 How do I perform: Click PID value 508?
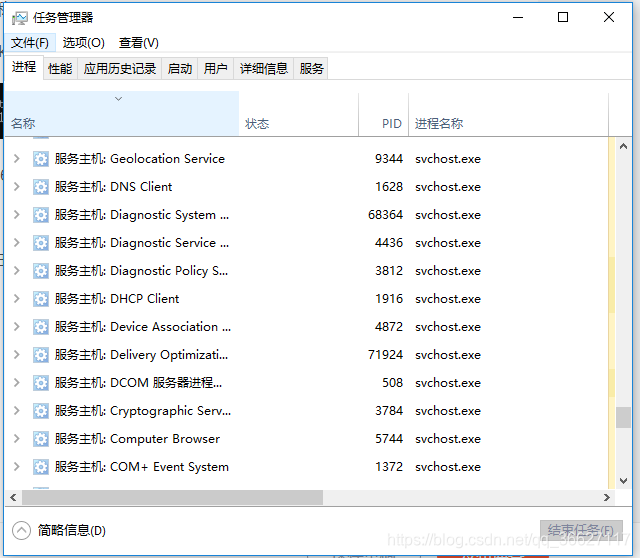pos(392,383)
